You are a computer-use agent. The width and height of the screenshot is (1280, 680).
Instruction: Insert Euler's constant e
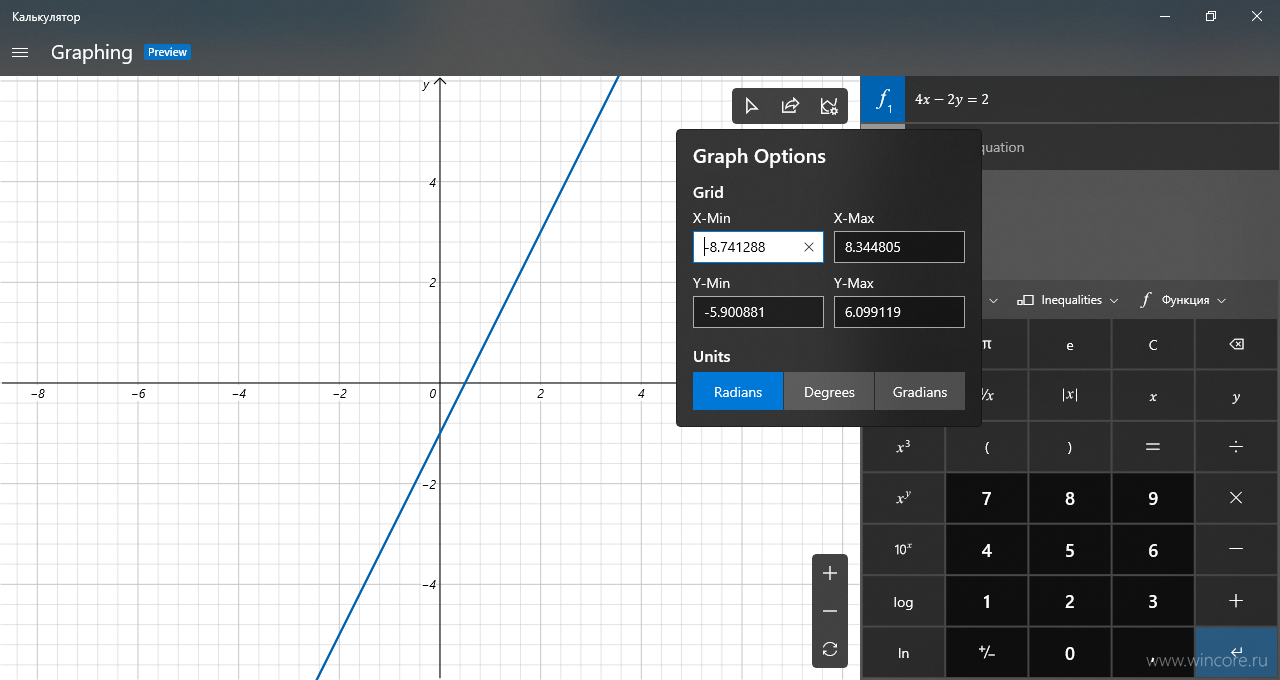[x=1070, y=344]
